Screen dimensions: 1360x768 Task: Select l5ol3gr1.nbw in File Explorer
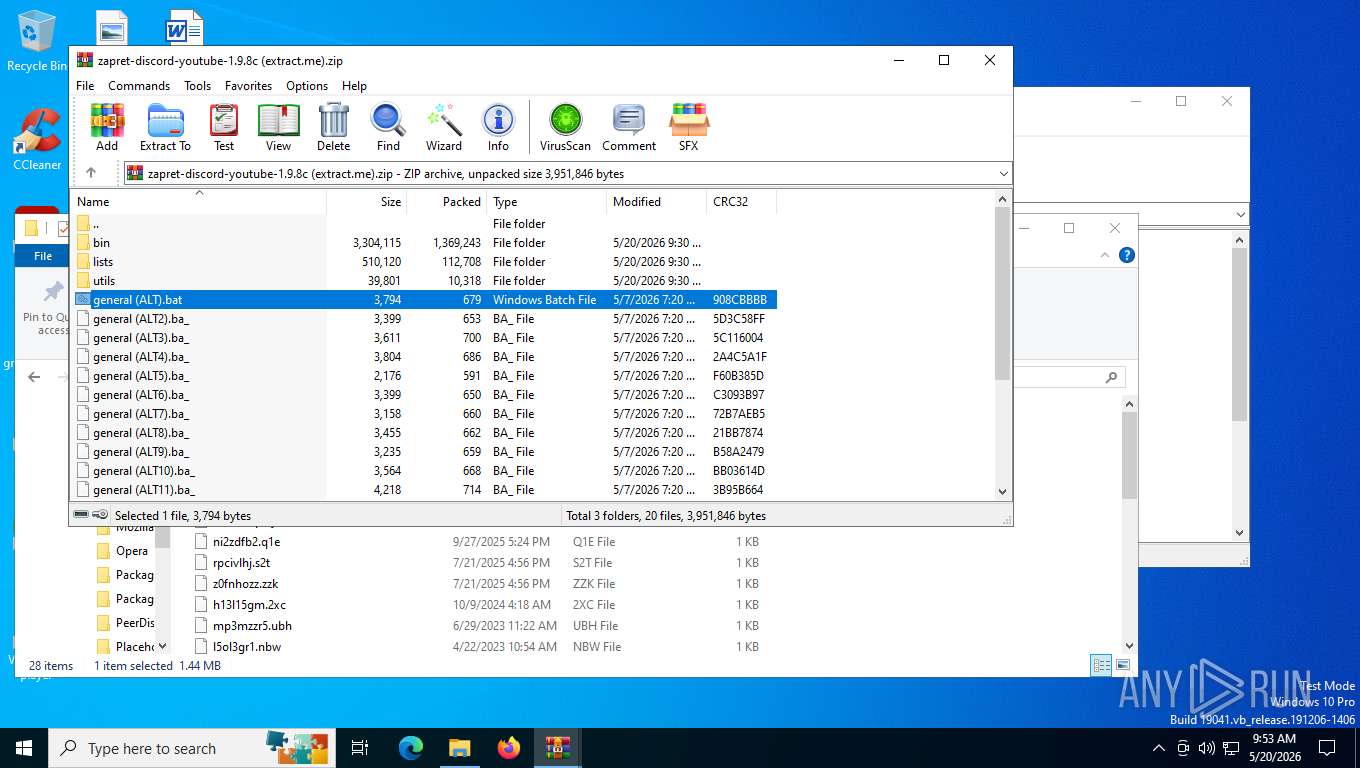[246, 647]
